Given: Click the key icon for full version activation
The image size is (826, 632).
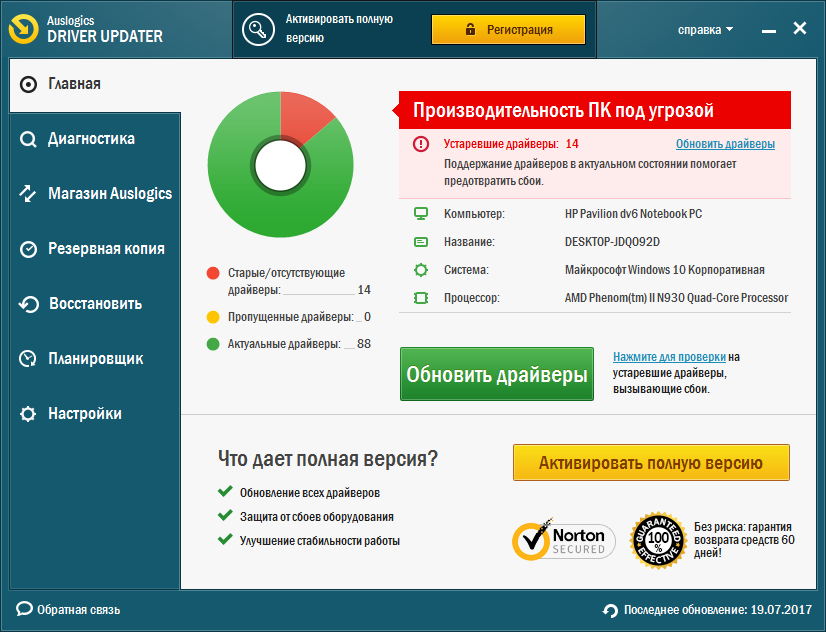Looking at the screenshot, I should (x=258, y=29).
